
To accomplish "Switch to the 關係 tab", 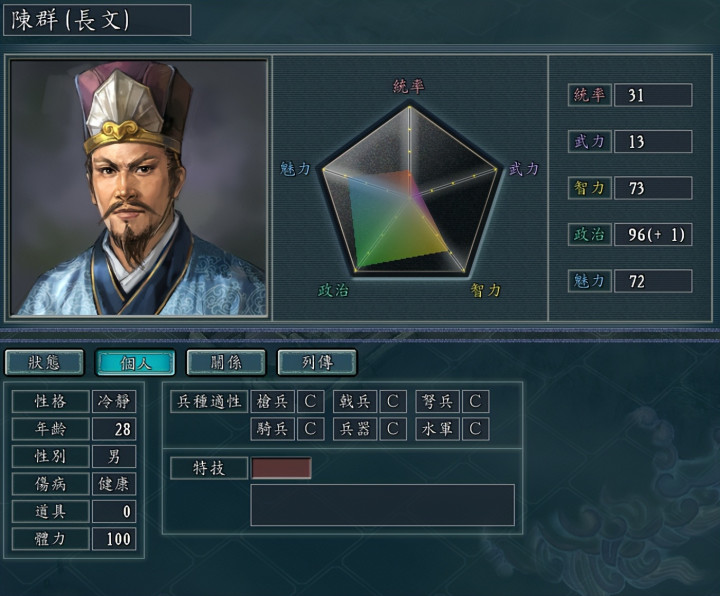I will [226, 363].
